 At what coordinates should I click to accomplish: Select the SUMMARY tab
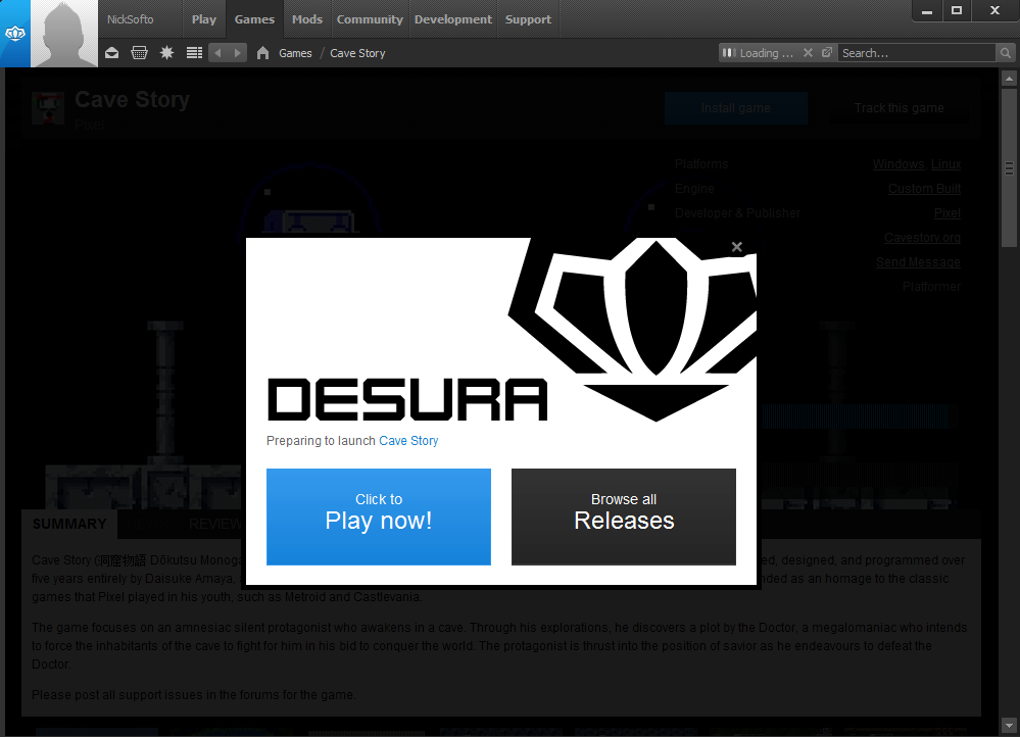[70, 524]
